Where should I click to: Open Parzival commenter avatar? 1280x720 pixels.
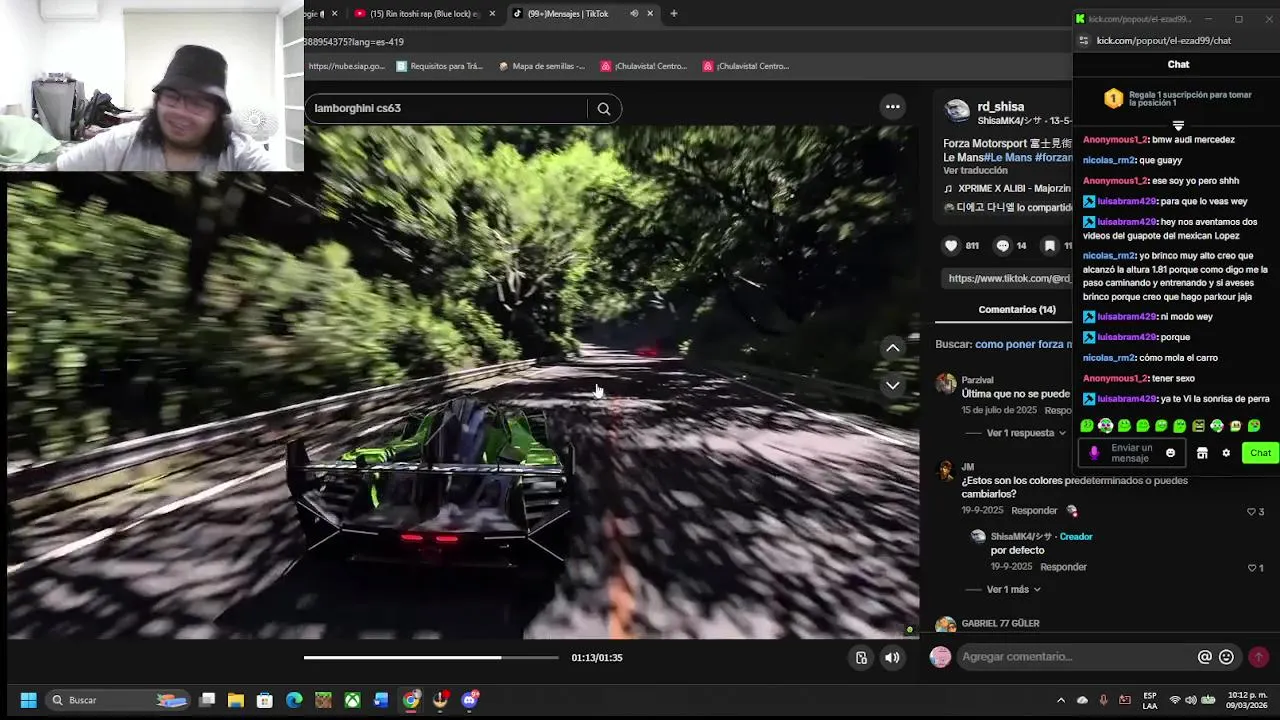coord(946,384)
